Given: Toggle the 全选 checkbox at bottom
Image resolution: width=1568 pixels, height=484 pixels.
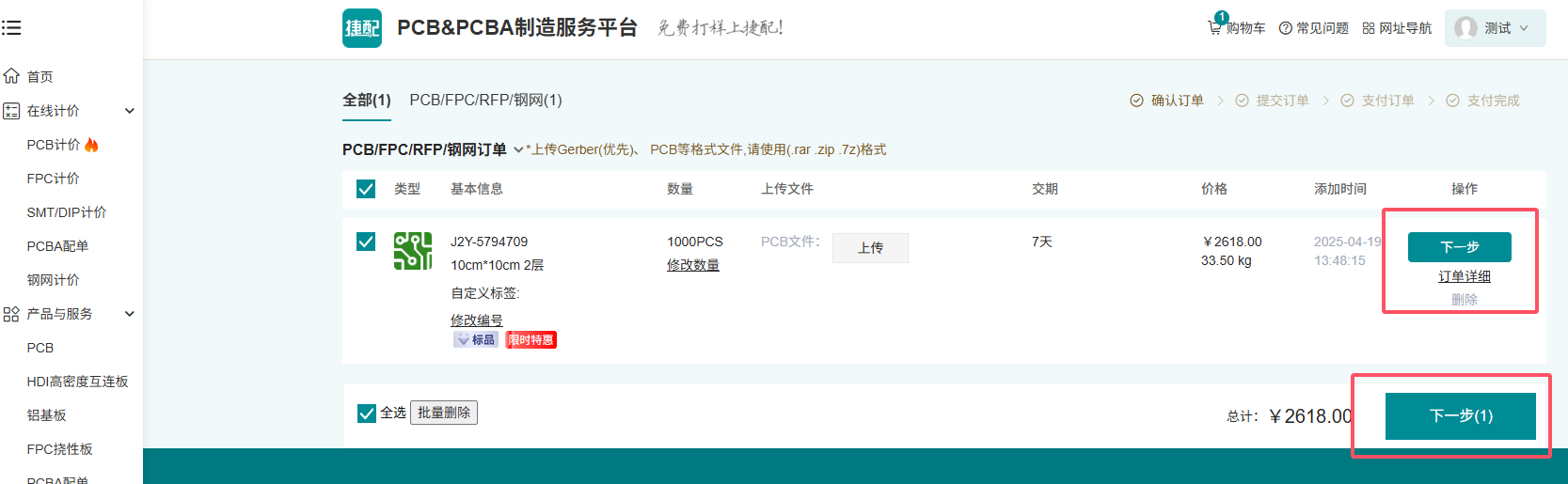Looking at the screenshot, I should point(367,413).
